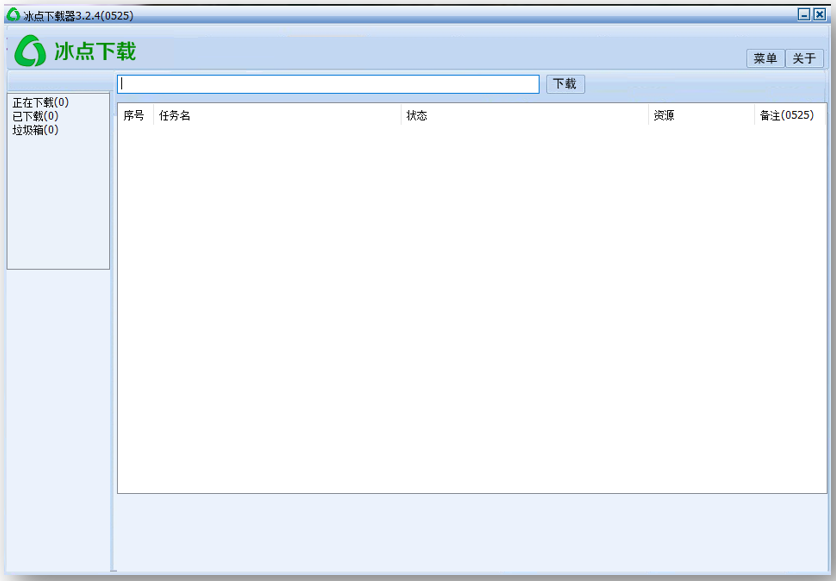Image resolution: width=836 pixels, height=581 pixels.
Task: Minimize the 冰点下载器 window
Action: point(804,15)
